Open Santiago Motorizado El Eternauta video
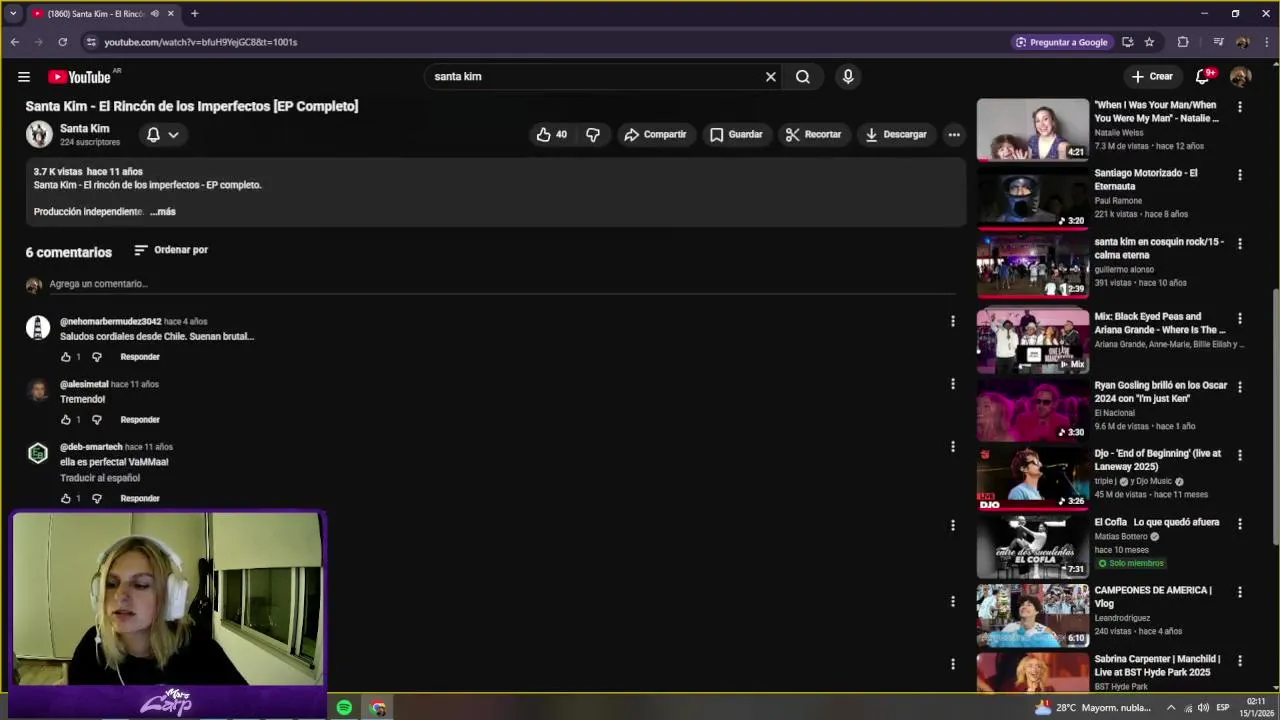 [x=1032, y=197]
